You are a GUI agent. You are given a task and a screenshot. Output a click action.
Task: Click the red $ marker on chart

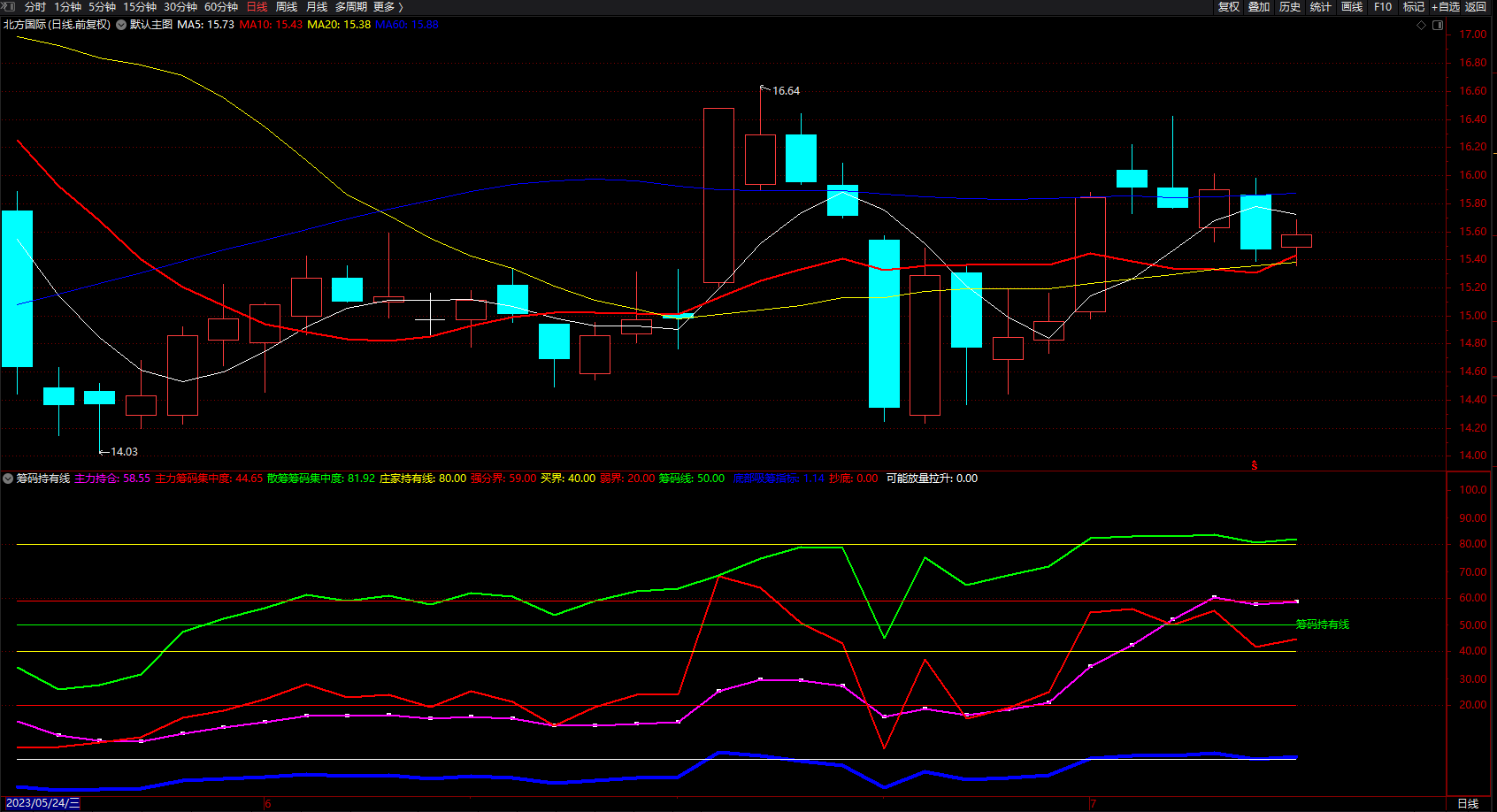[1254, 465]
